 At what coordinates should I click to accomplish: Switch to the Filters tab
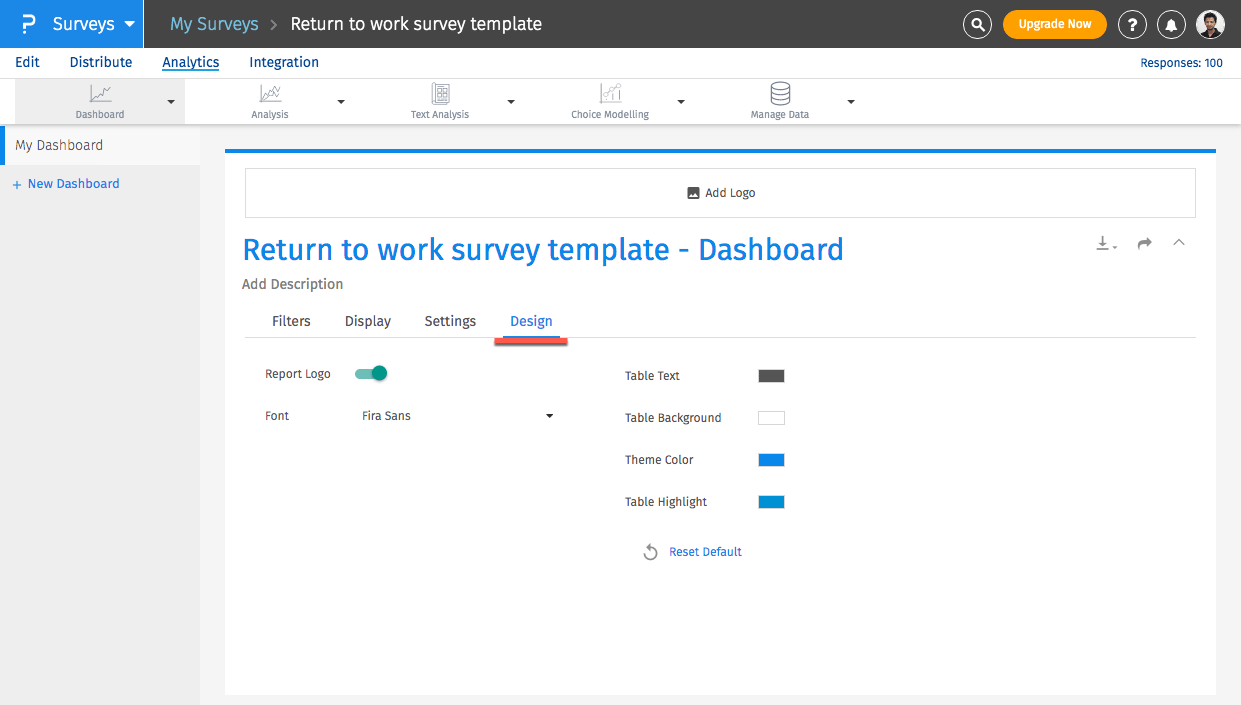pyautogui.click(x=291, y=321)
